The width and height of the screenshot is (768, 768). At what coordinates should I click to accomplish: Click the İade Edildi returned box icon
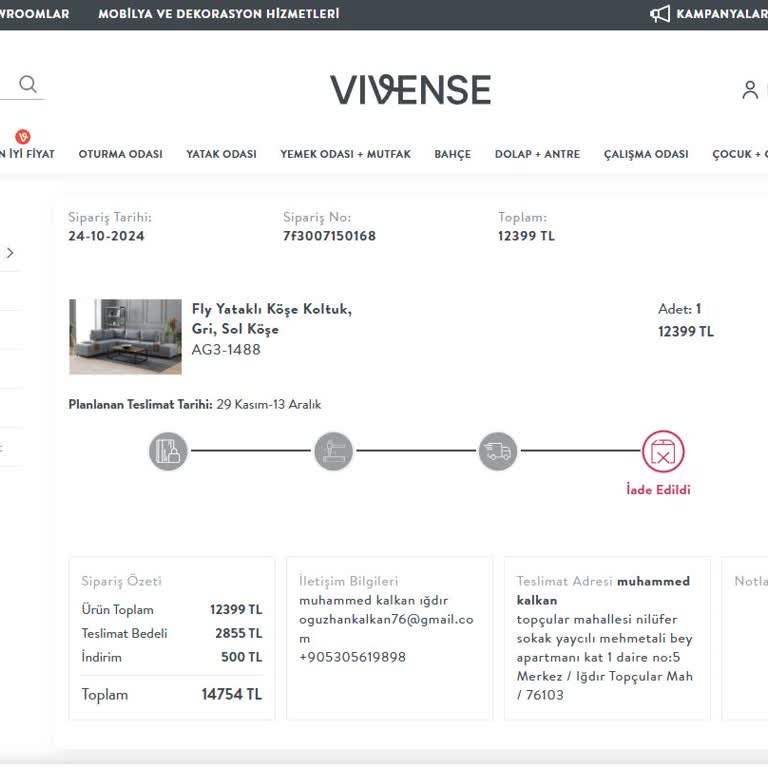[663, 451]
